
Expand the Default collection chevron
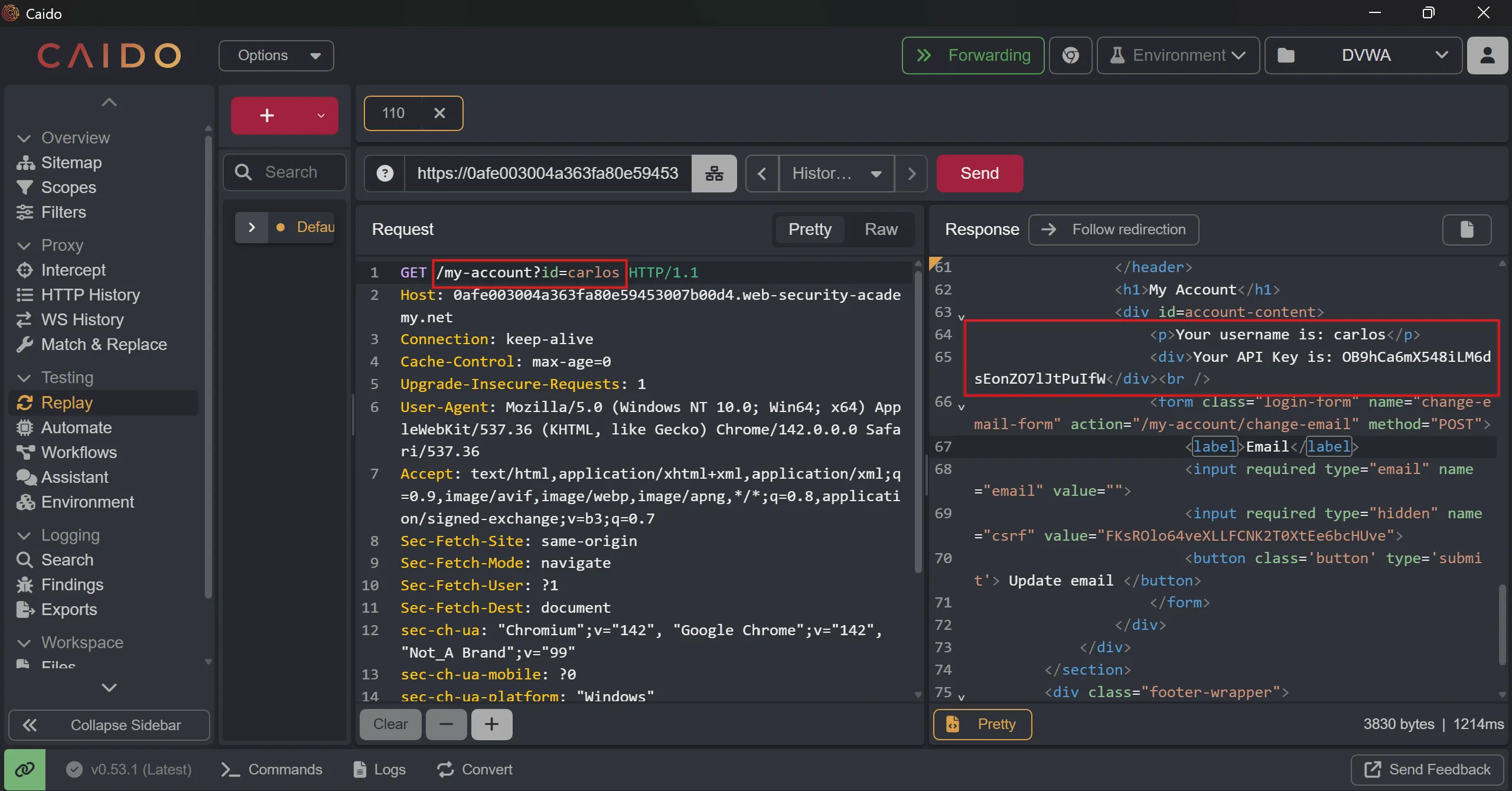(252, 227)
